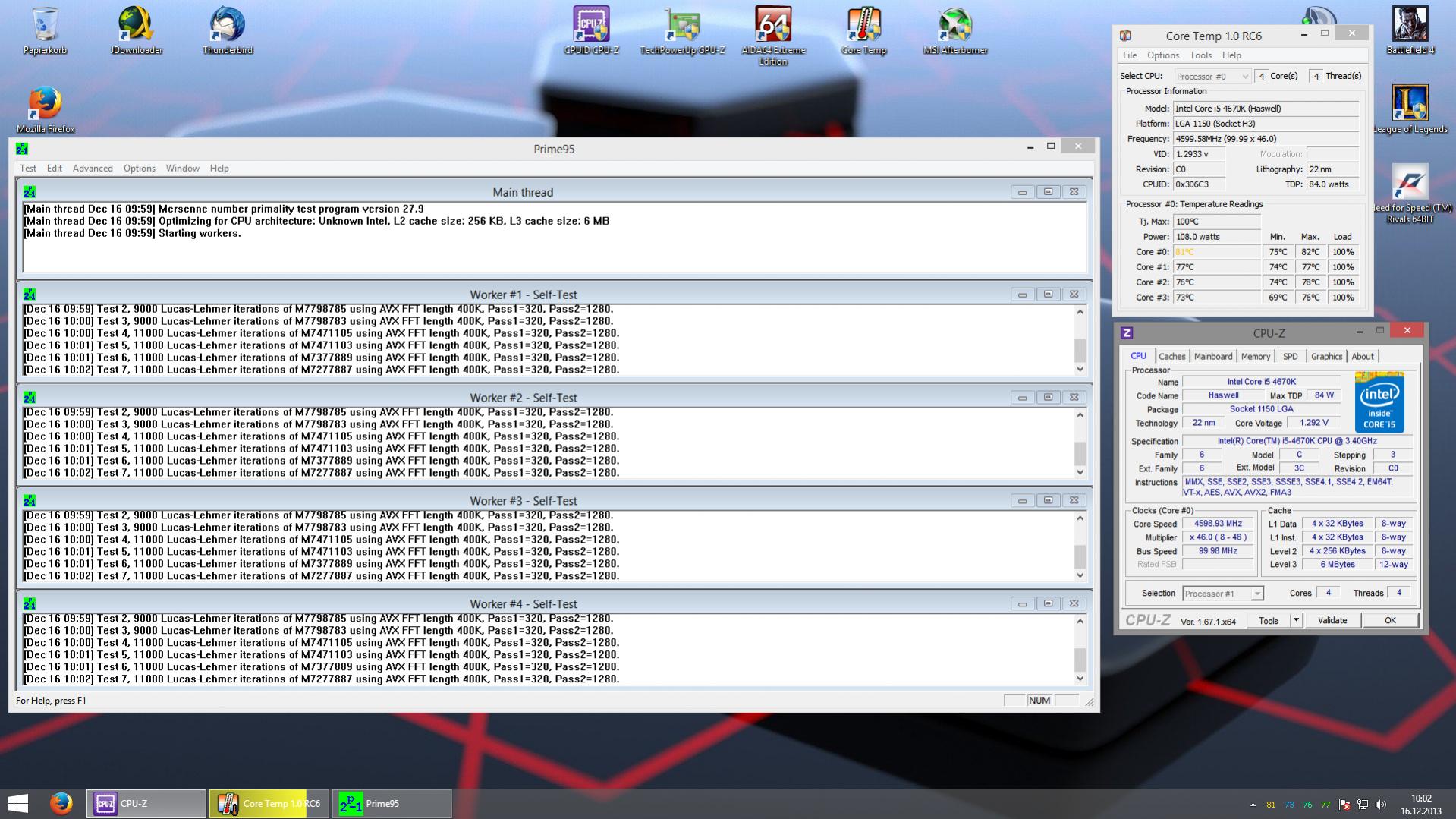Open the volume control in tray
This screenshot has height=819, width=1456.
(x=1380, y=805)
